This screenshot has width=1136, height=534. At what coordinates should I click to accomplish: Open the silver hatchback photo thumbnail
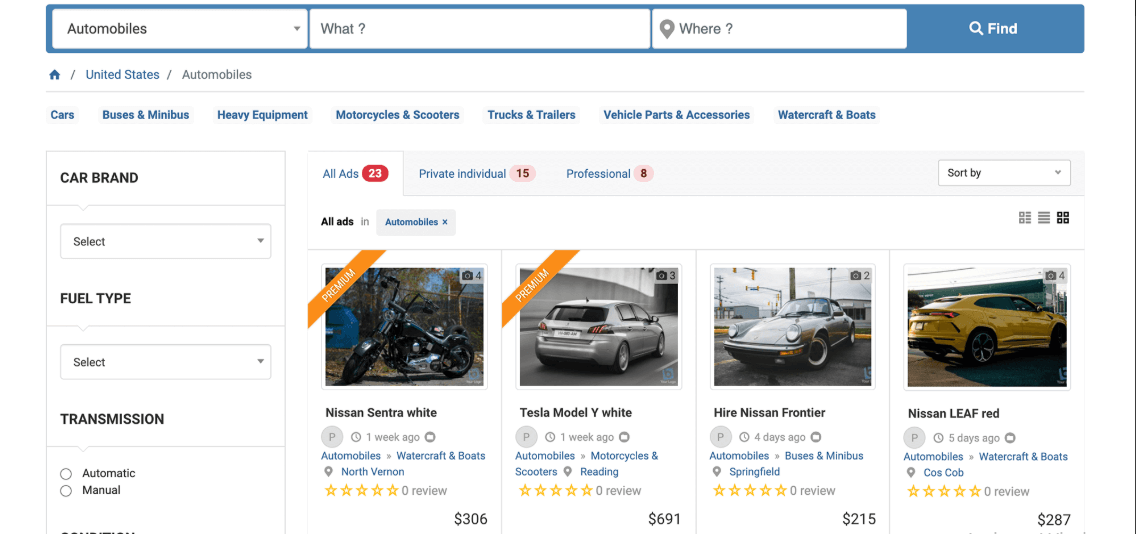coord(598,327)
